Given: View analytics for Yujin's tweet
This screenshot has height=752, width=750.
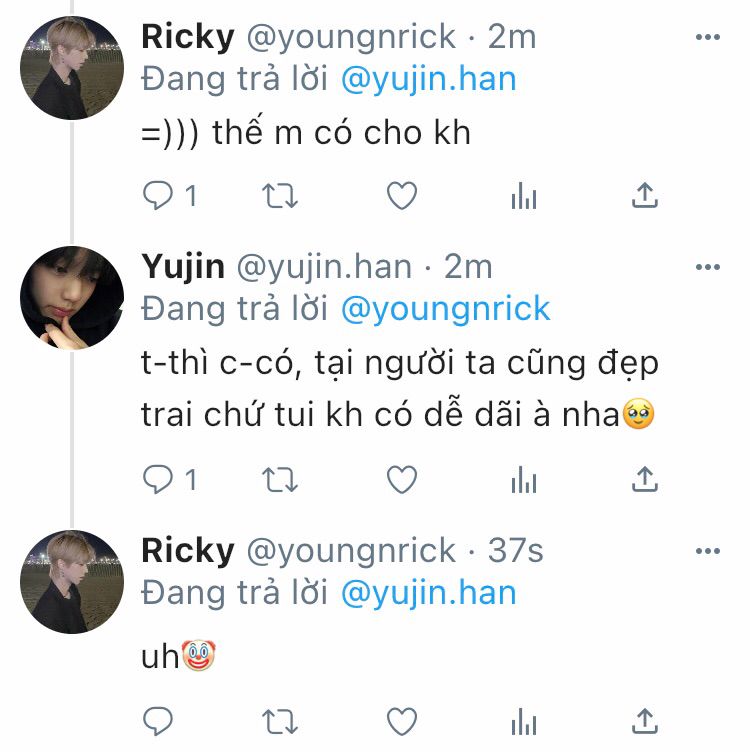Looking at the screenshot, I should (x=524, y=479).
